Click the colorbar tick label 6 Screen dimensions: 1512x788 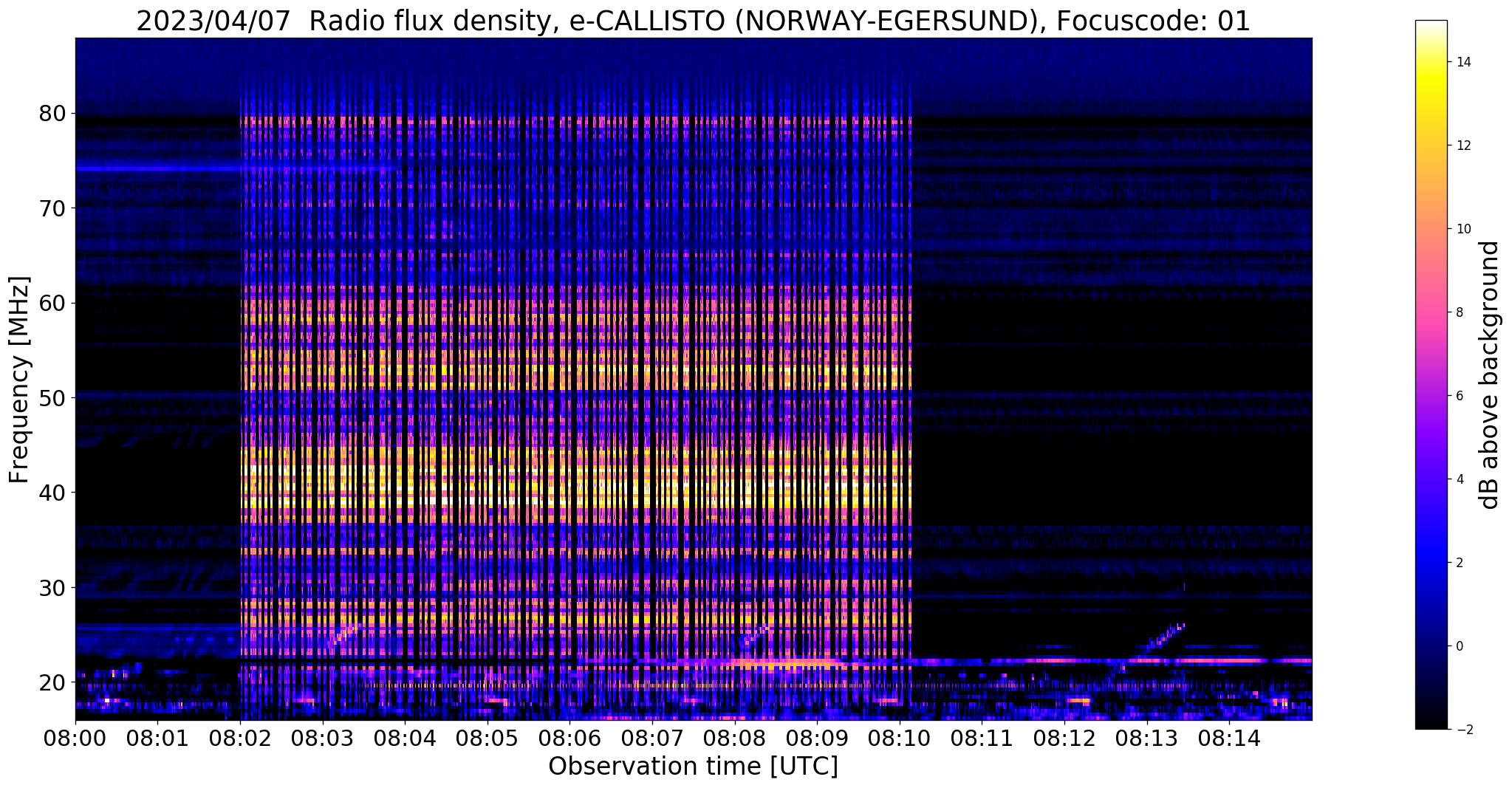(x=1459, y=396)
